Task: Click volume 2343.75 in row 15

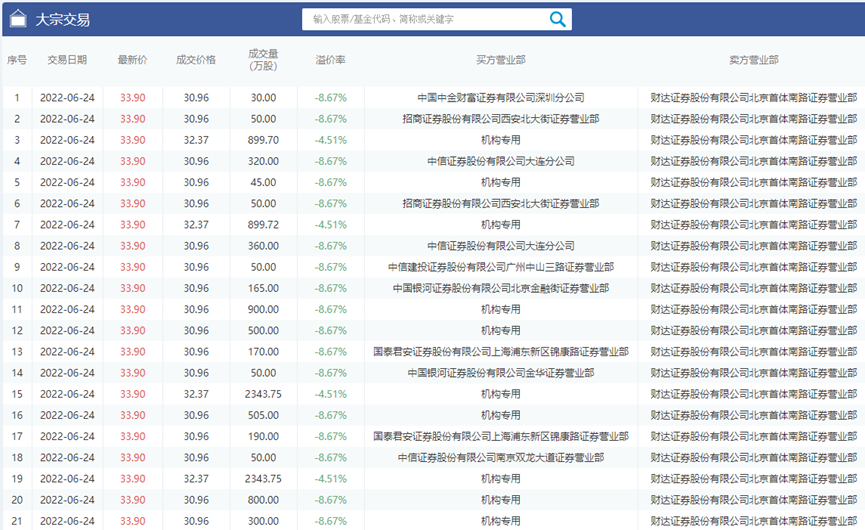Action: (263, 394)
